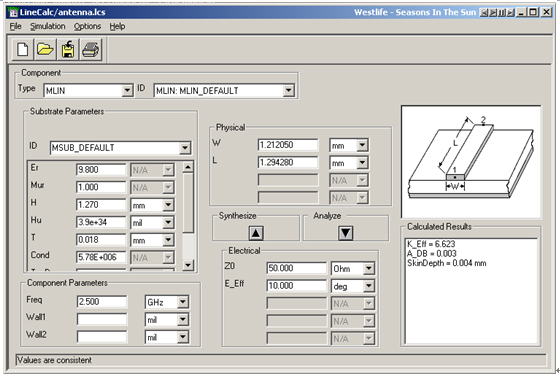Click the K_Eff = 6.623 result line
Screen dimensions: 560x377
[x=431, y=244]
